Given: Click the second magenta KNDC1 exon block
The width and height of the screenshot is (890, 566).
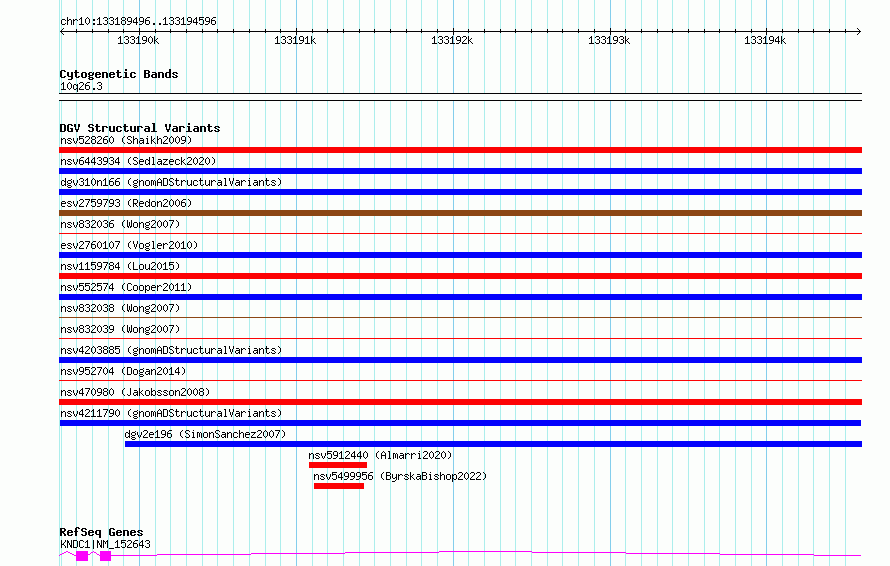Looking at the screenshot, I should click(105, 556).
